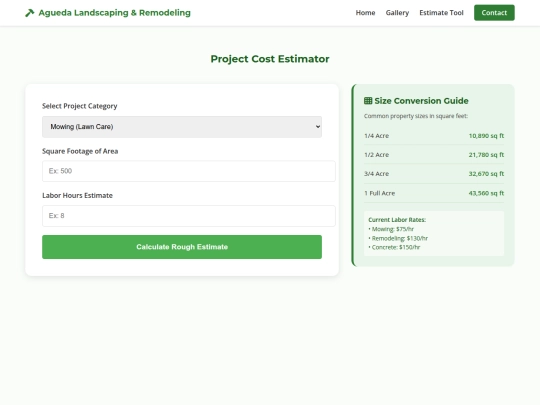Click the Mowing: $75/hr rate line
The width and height of the screenshot is (540, 405).
(391, 229)
